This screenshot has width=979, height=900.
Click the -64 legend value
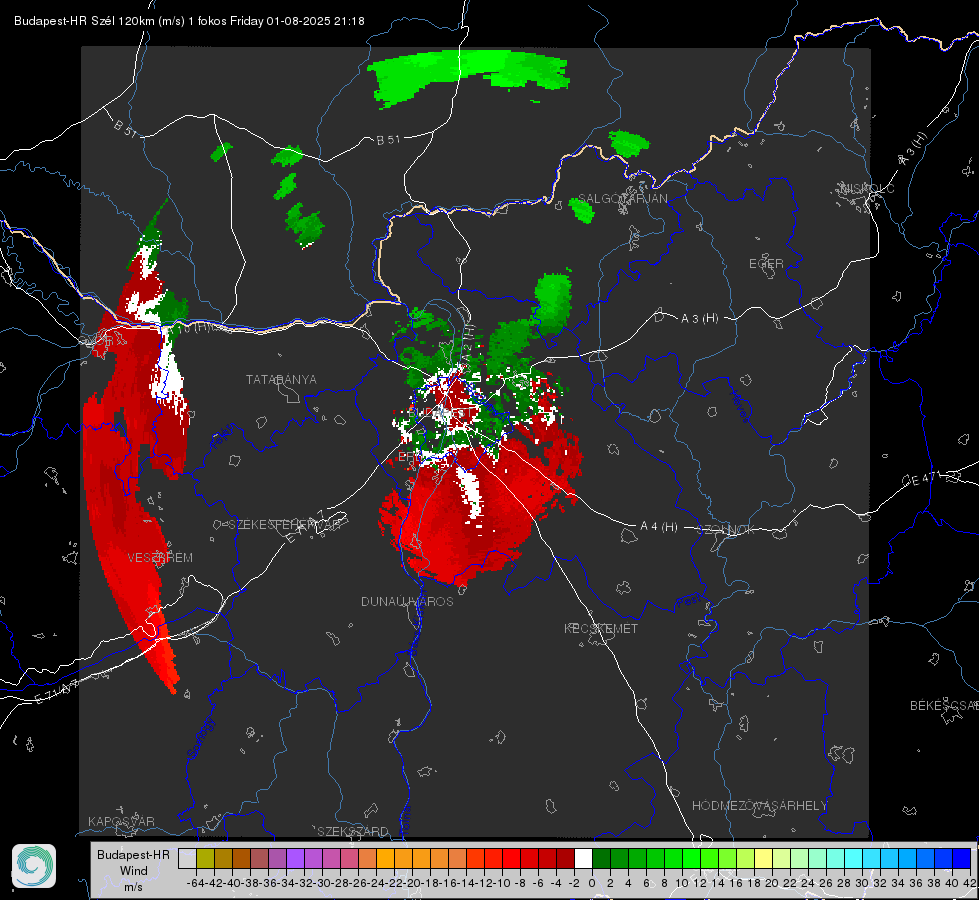(x=195, y=883)
